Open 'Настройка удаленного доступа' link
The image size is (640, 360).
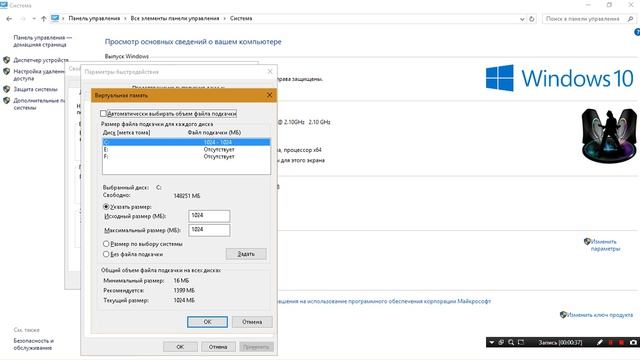click(39, 75)
